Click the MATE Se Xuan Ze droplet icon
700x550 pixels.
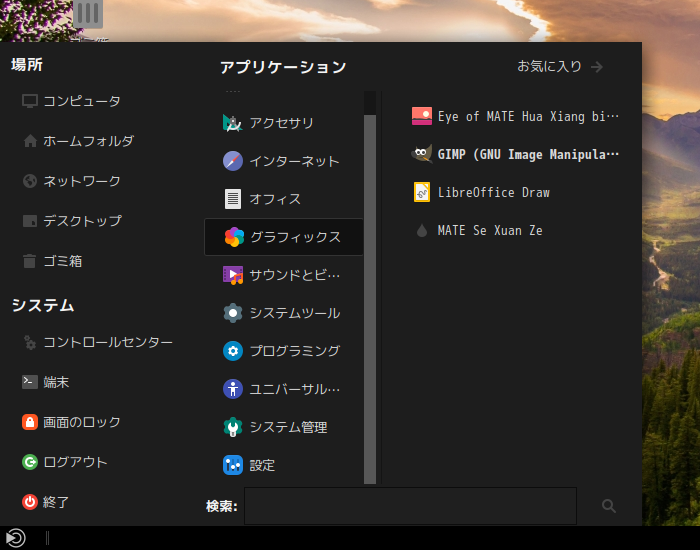[421, 230]
